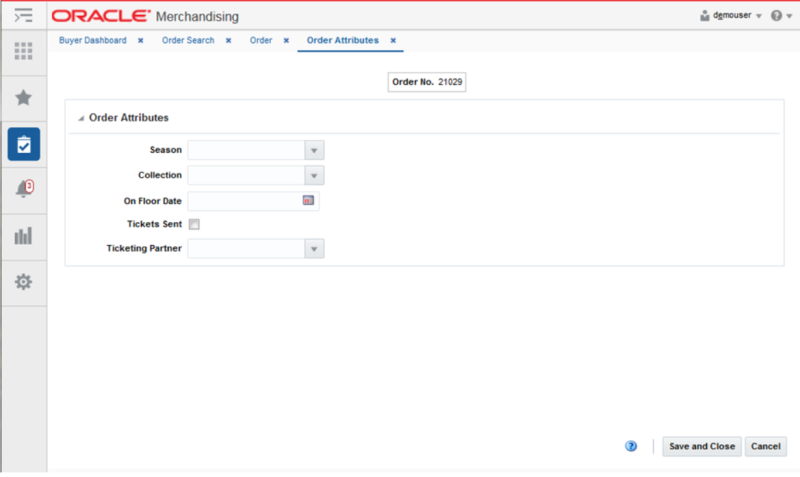
Task: Click into the Collection input field
Action: [246, 175]
